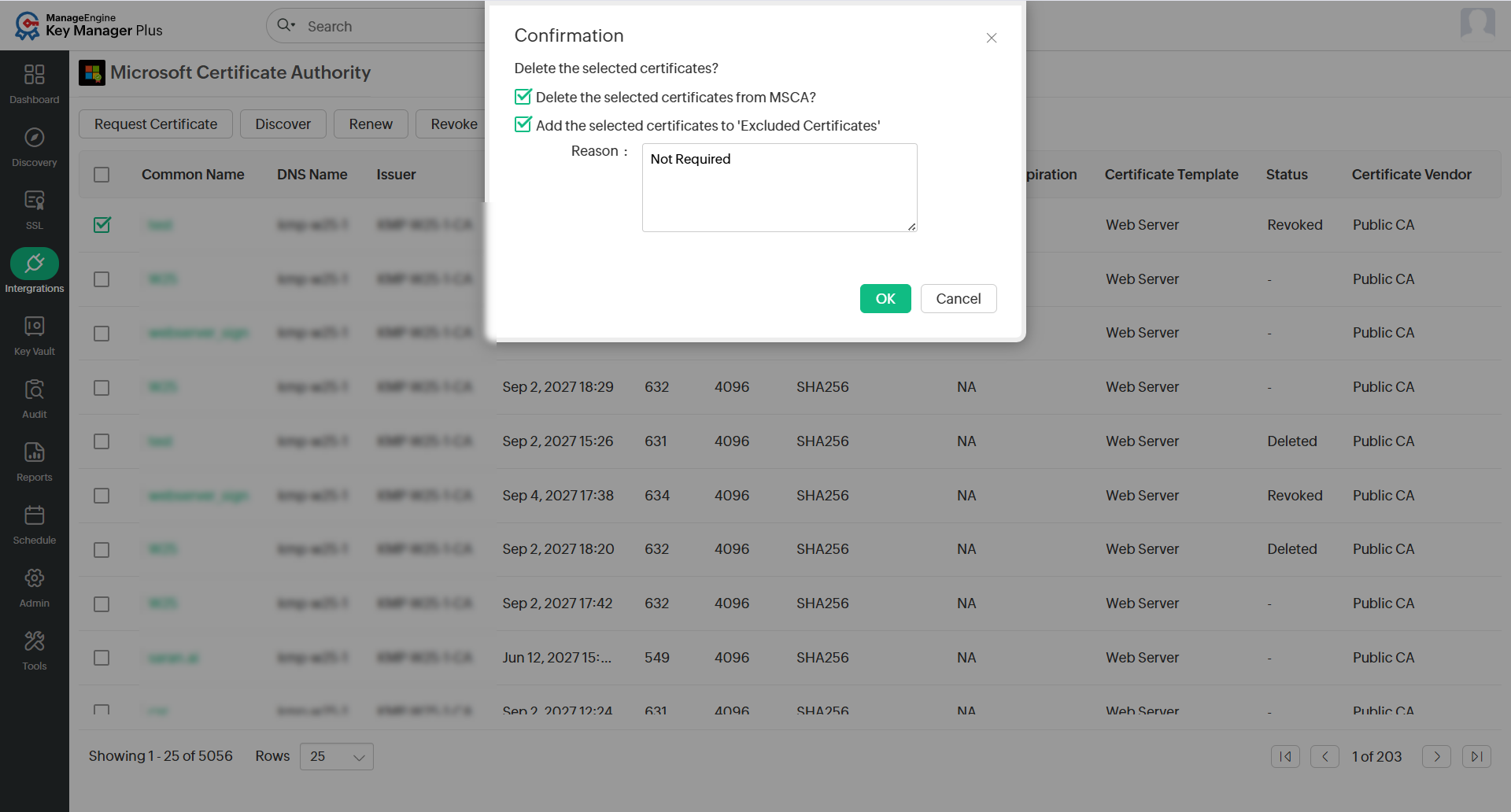The image size is (1511, 812).
Task: Jump to the first page
Action: [x=1285, y=756]
